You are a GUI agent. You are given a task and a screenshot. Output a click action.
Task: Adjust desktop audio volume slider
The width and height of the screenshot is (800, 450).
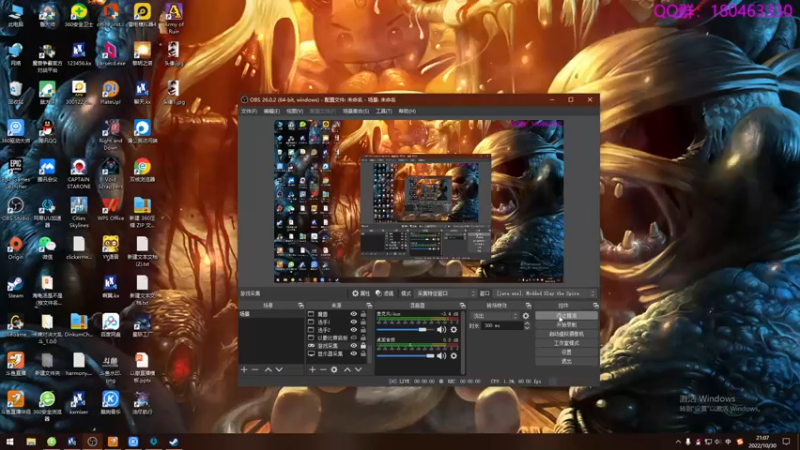(406, 356)
